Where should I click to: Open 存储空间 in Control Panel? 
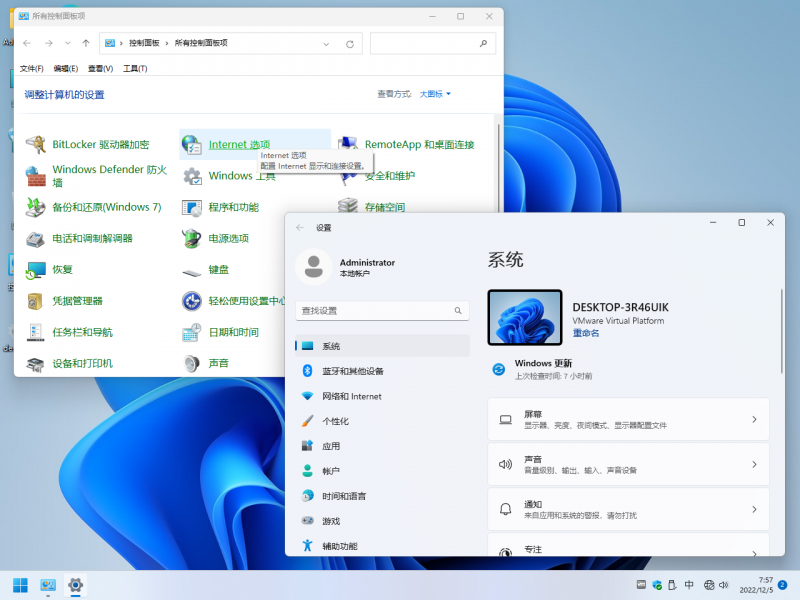(371, 207)
